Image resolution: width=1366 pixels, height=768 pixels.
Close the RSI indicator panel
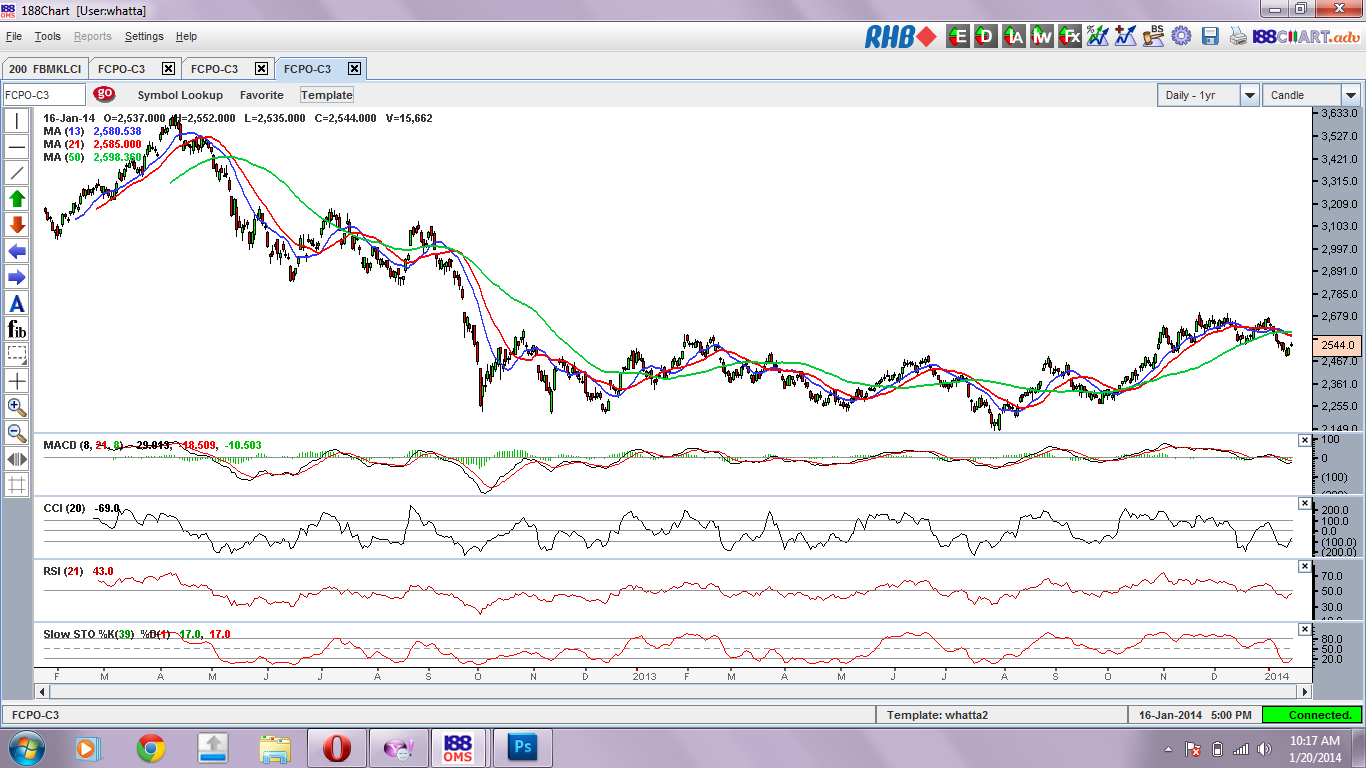tap(1304, 566)
